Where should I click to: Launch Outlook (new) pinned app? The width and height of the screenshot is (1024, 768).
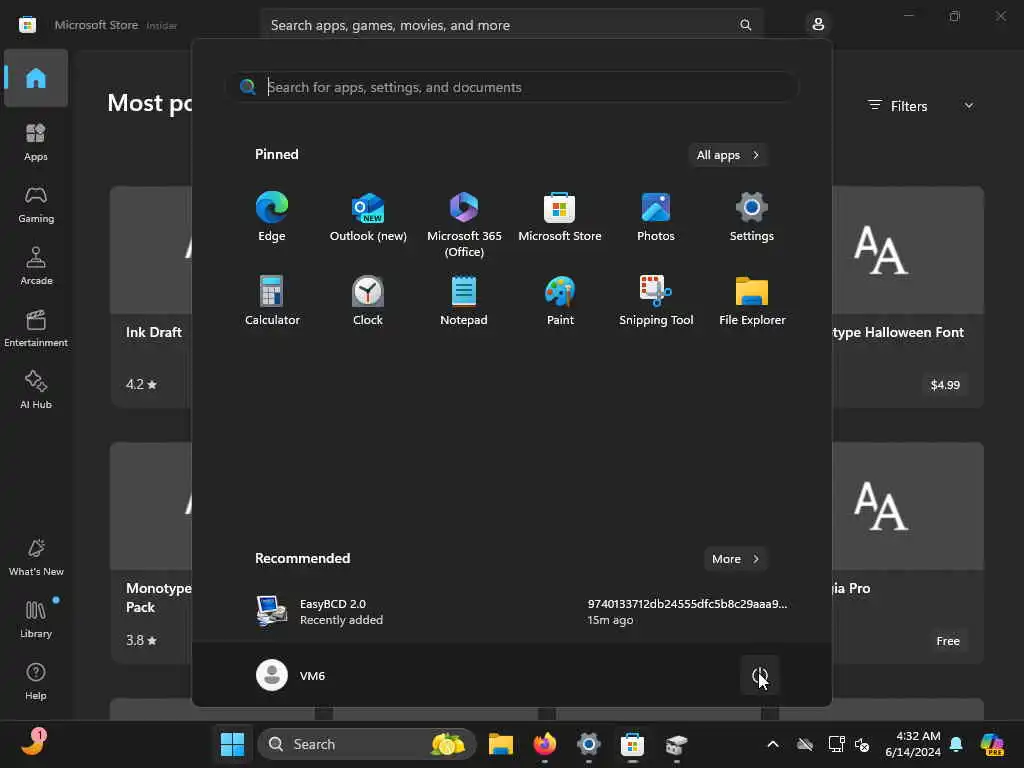(x=368, y=217)
